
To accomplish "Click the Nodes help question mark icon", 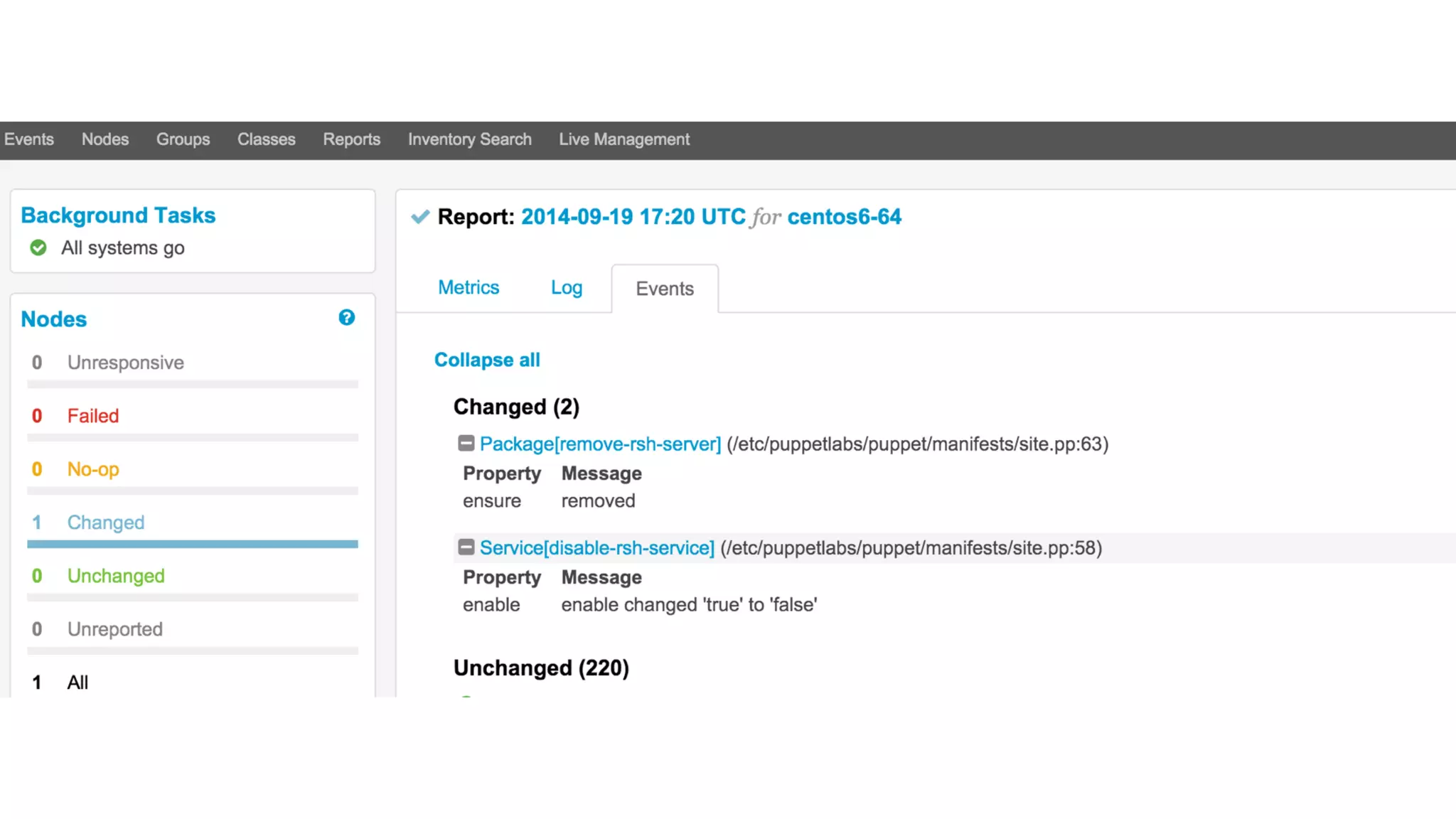I will coord(346,318).
